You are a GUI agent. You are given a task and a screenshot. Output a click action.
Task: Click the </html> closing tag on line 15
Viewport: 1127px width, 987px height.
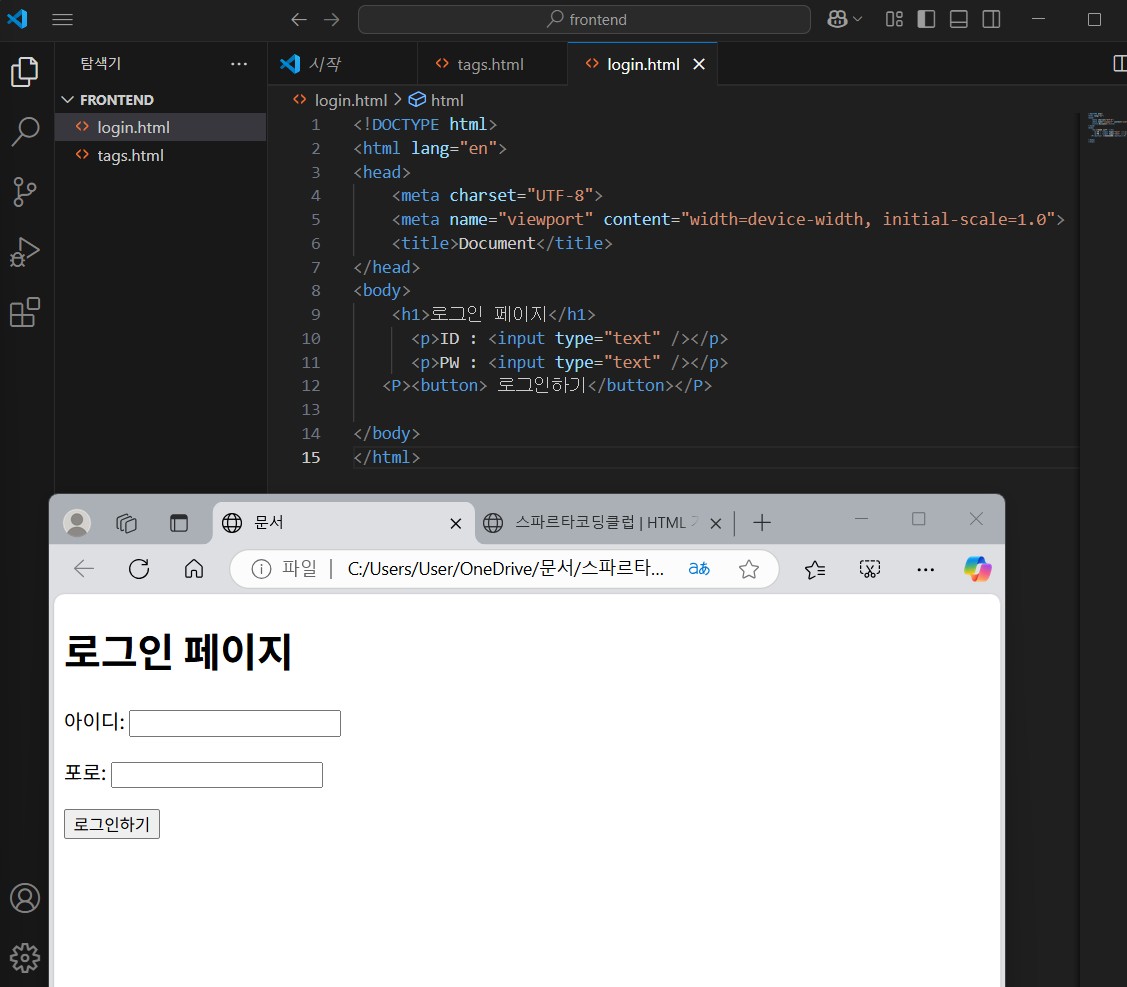[x=387, y=456]
